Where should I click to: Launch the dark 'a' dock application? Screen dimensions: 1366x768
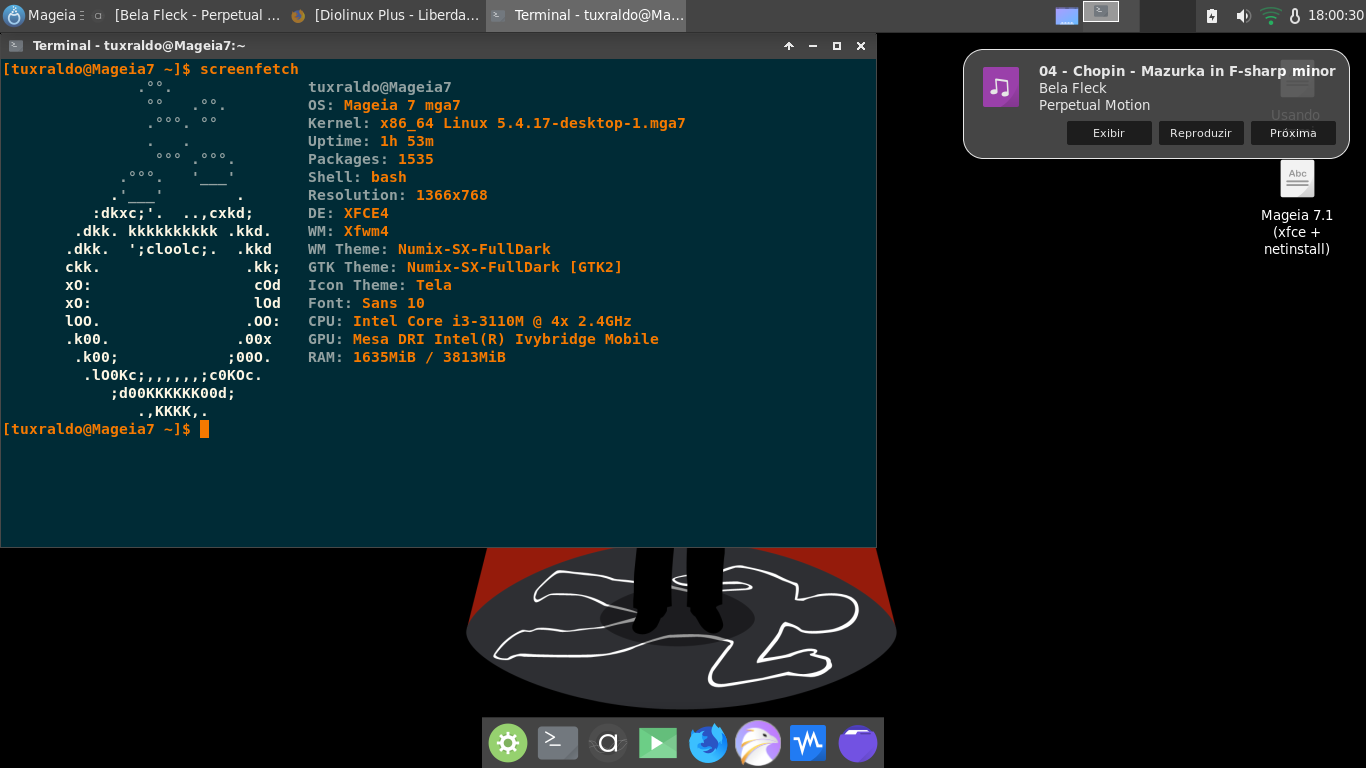point(607,743)
